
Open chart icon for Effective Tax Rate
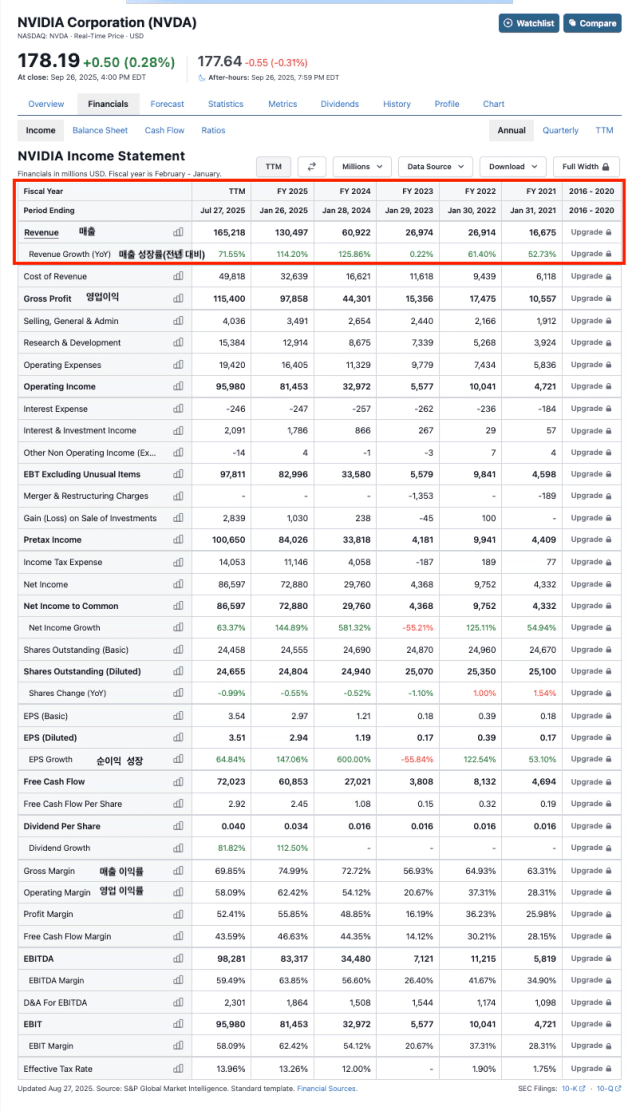(178, 1068)
